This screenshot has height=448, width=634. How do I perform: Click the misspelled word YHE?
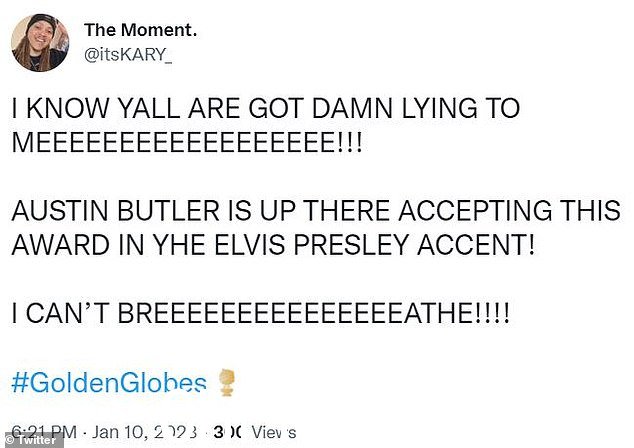pos(179,245)
